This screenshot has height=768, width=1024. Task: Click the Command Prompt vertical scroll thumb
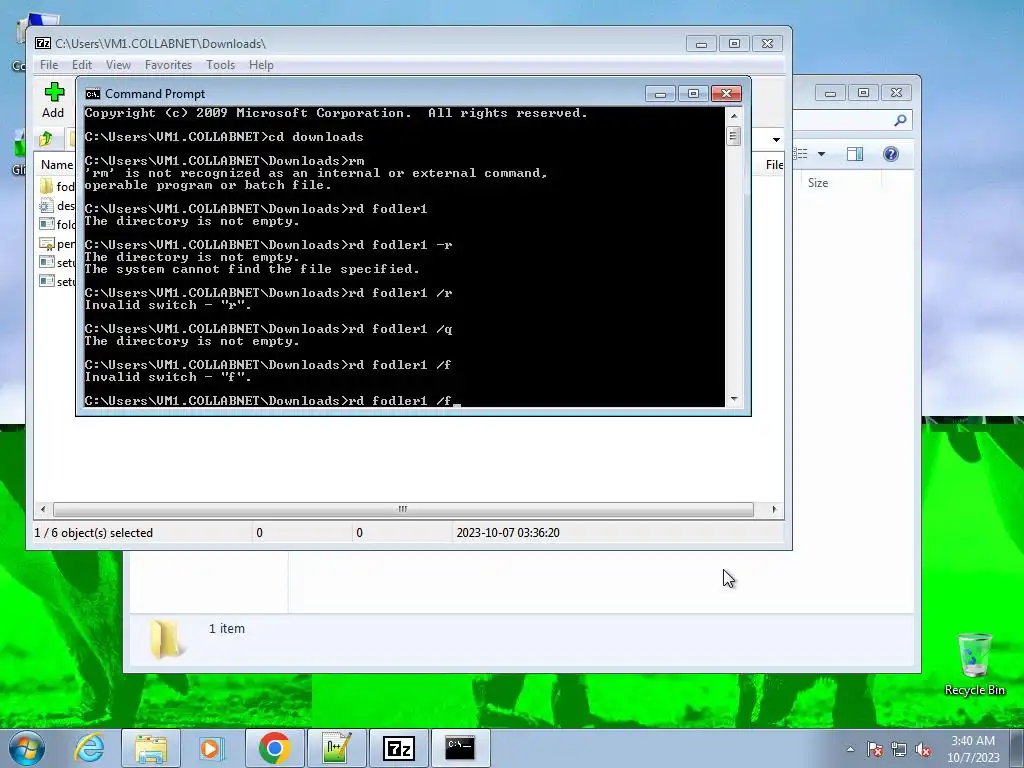pyautogui.click(x=734, y=136)
